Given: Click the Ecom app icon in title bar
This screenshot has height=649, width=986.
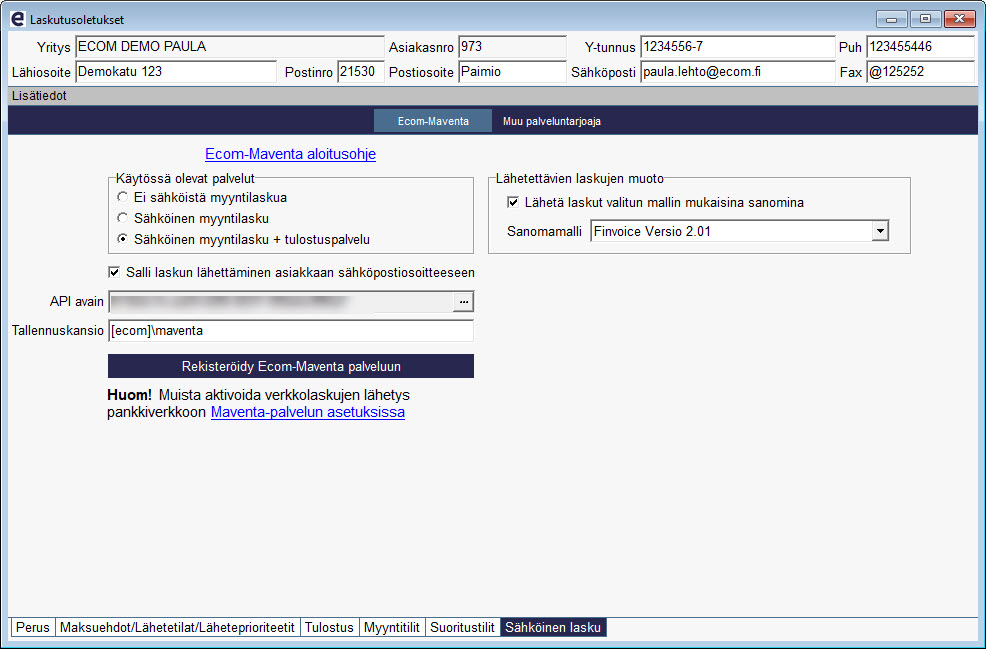Looking at the screenshot, I should point(18,19).
